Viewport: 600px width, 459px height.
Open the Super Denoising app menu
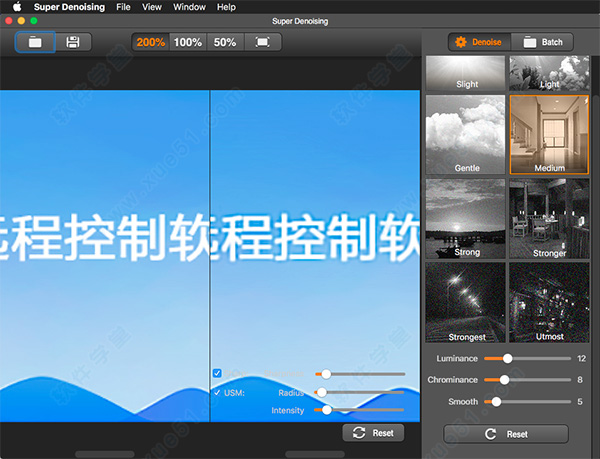click(69, 7)
